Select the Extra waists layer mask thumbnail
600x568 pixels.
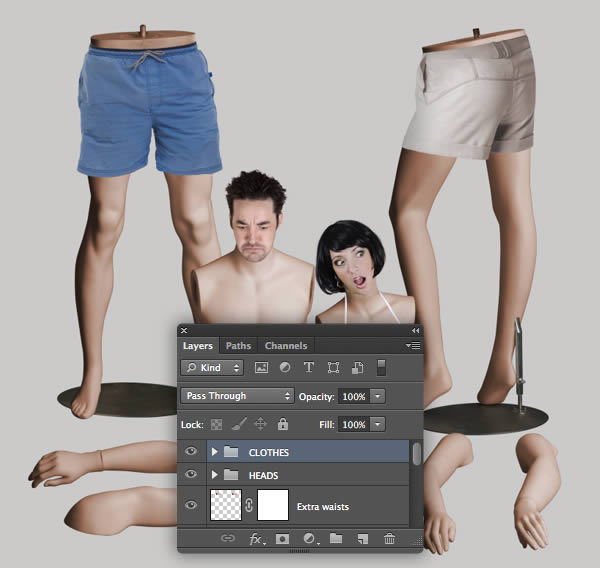pos(273,506)
